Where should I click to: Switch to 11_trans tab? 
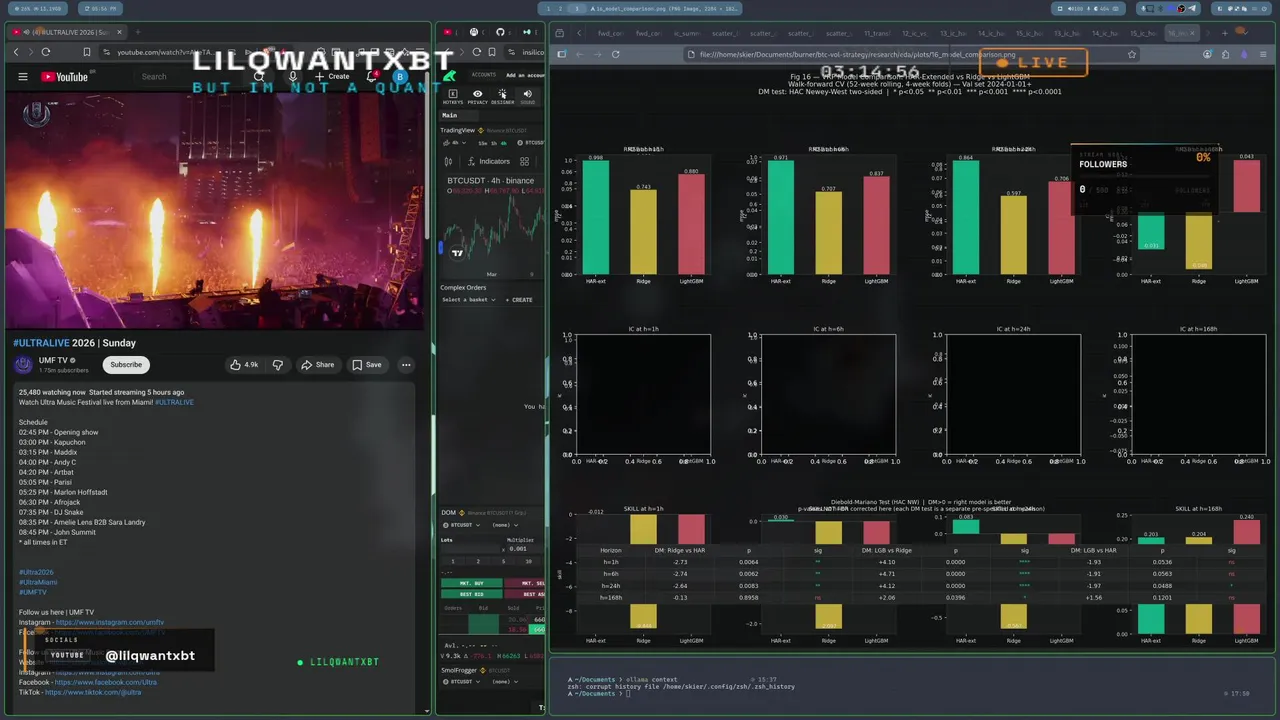(877, 33)
